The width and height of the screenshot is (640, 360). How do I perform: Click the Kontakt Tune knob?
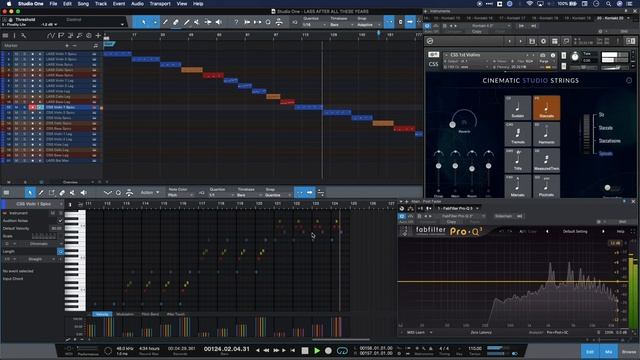coord(575,57)
